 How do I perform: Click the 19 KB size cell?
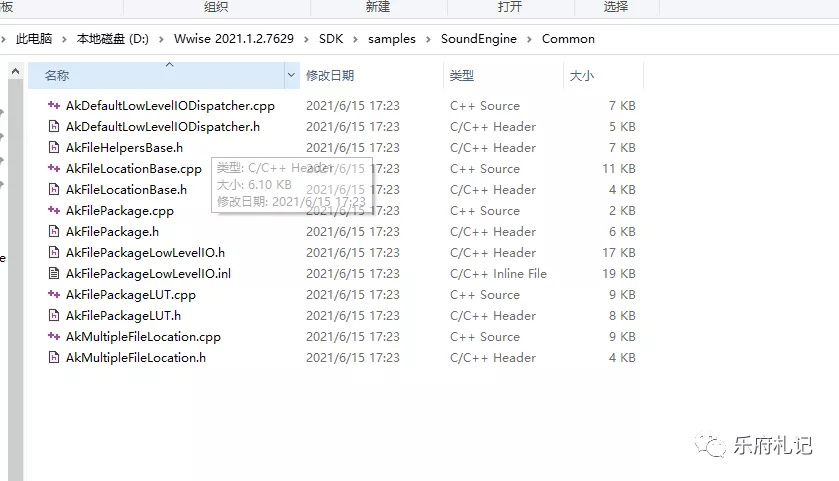pyautogui.click(x=619, y=274)
